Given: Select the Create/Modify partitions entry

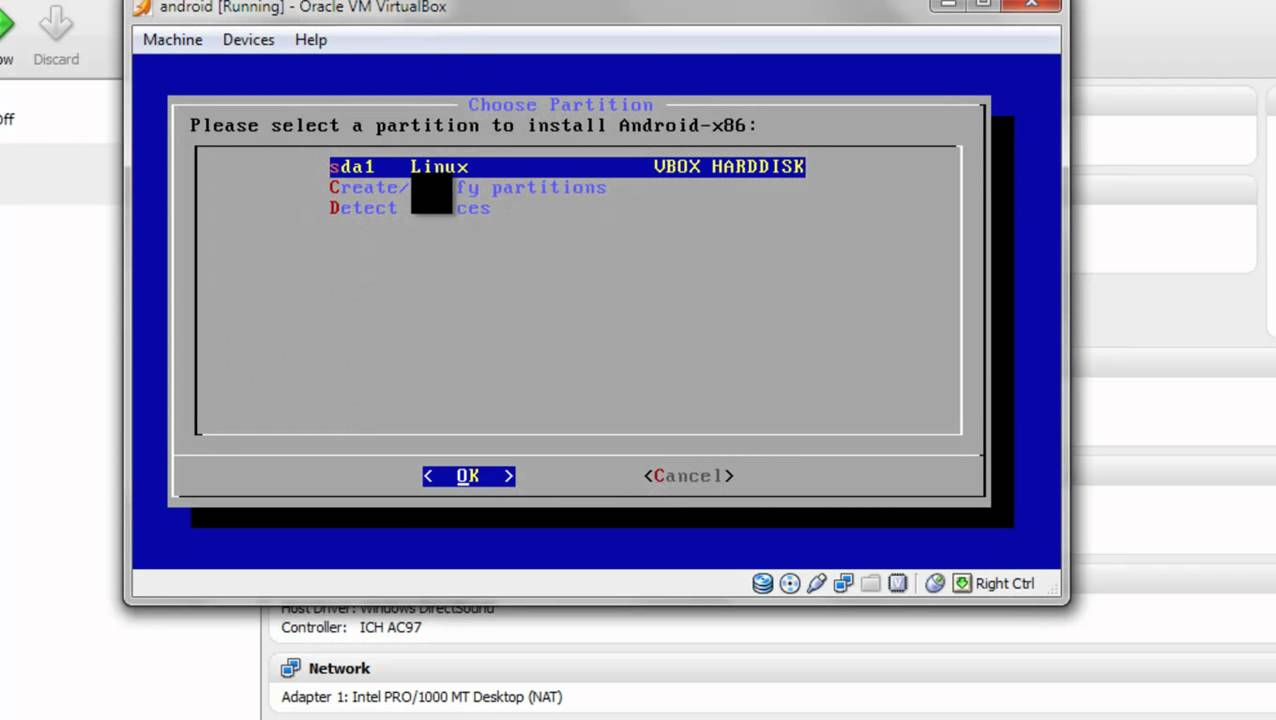Looking at the screenshot, I should 468,188.
